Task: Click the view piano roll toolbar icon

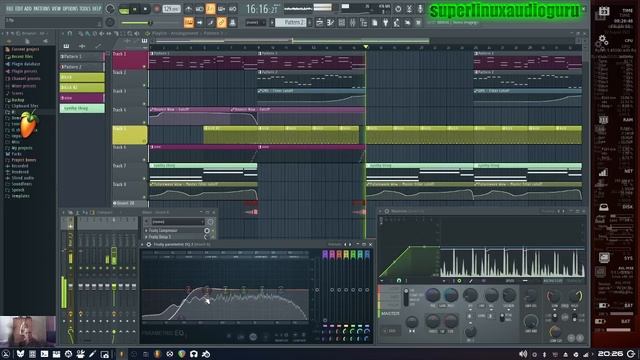Action: coord(330,23)
